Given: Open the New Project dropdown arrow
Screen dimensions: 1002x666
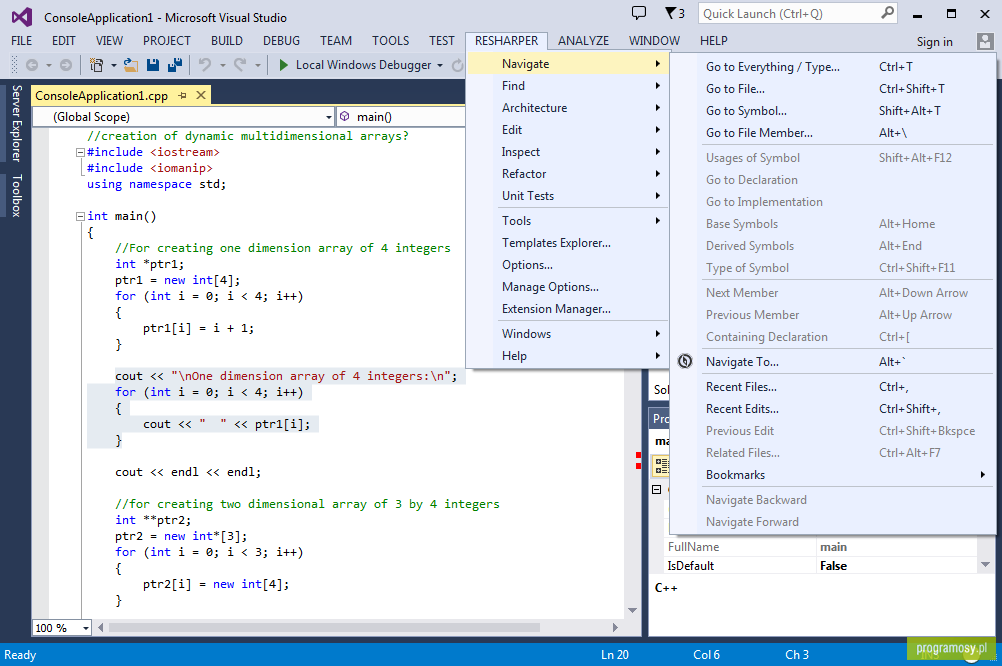Looking at the screenshot, I should coord(114,65).
